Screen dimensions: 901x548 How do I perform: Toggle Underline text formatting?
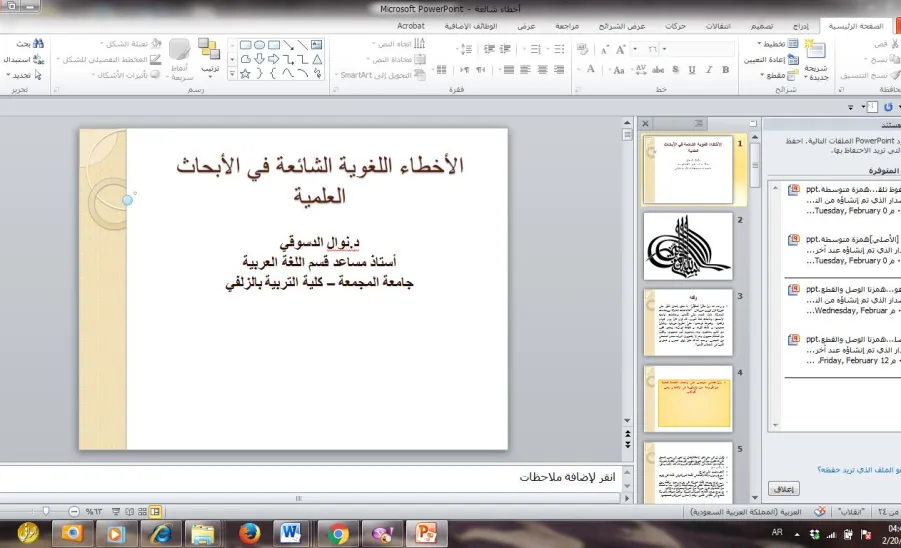(x=692, y=70)
